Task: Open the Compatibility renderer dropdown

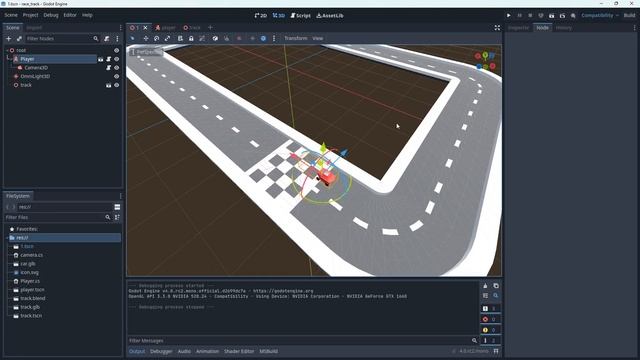Action: pyautogui.click(x=600, y=16)
